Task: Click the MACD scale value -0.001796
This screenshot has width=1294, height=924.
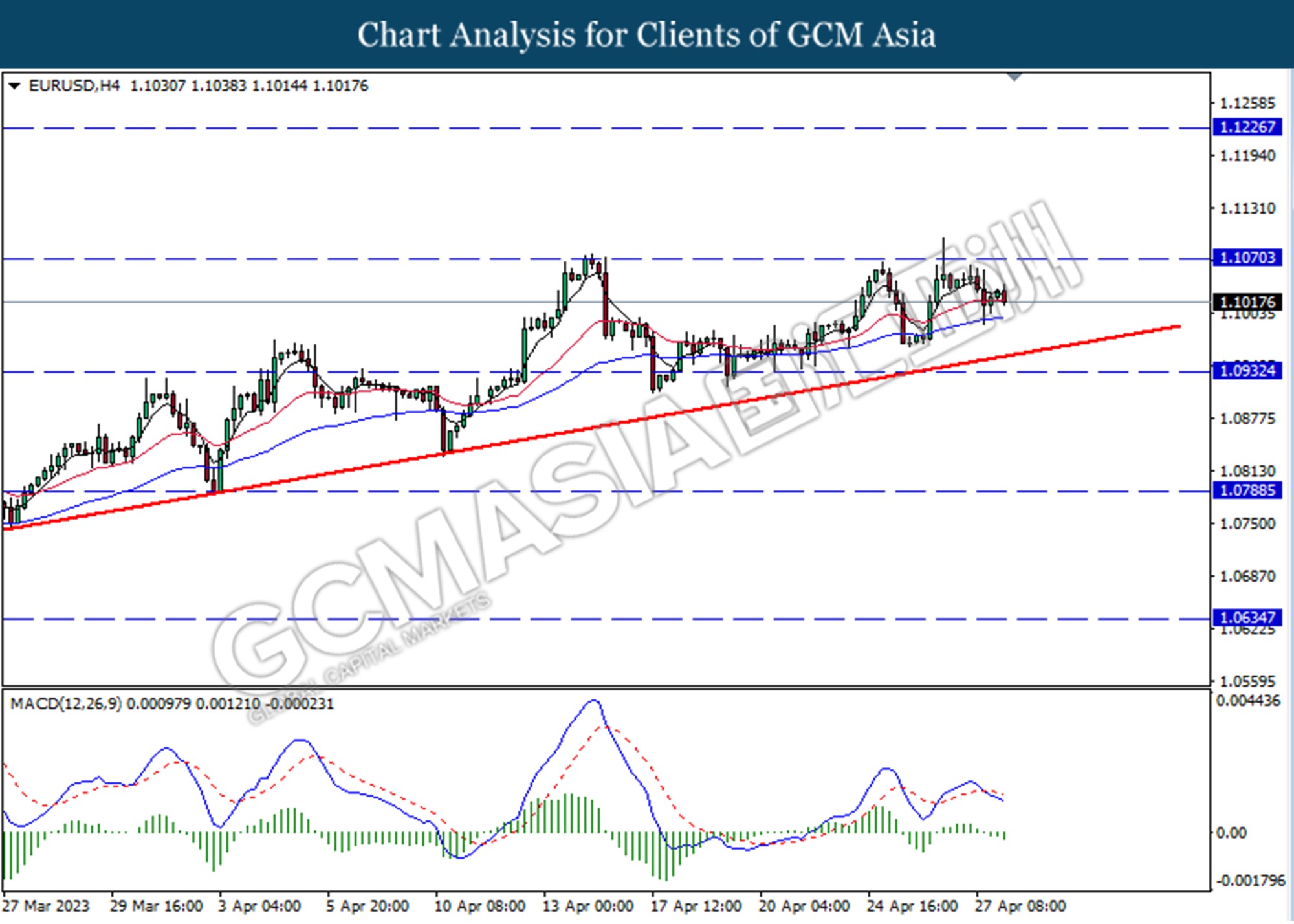Action: [x=1250, y=881]
